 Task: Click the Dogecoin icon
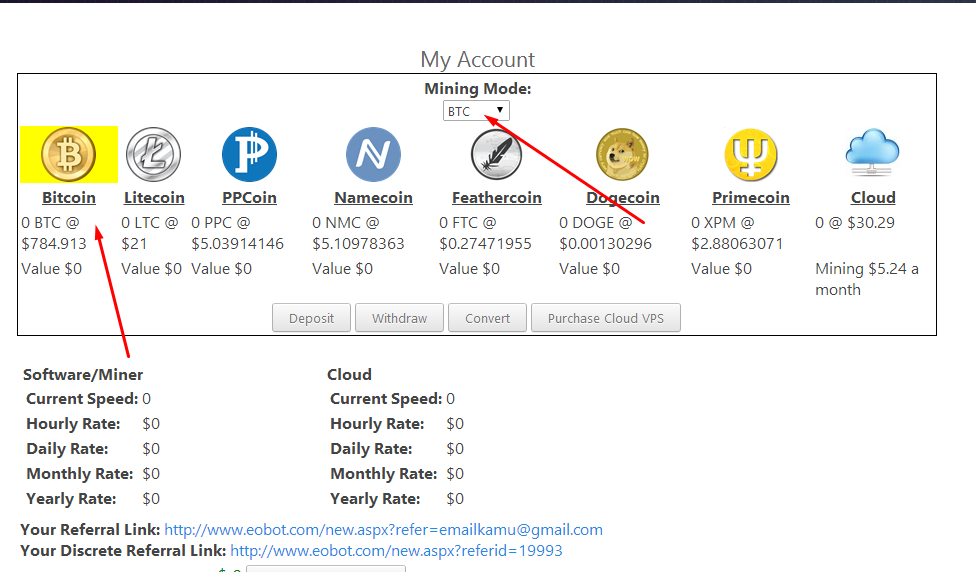(x=622, y=155)
